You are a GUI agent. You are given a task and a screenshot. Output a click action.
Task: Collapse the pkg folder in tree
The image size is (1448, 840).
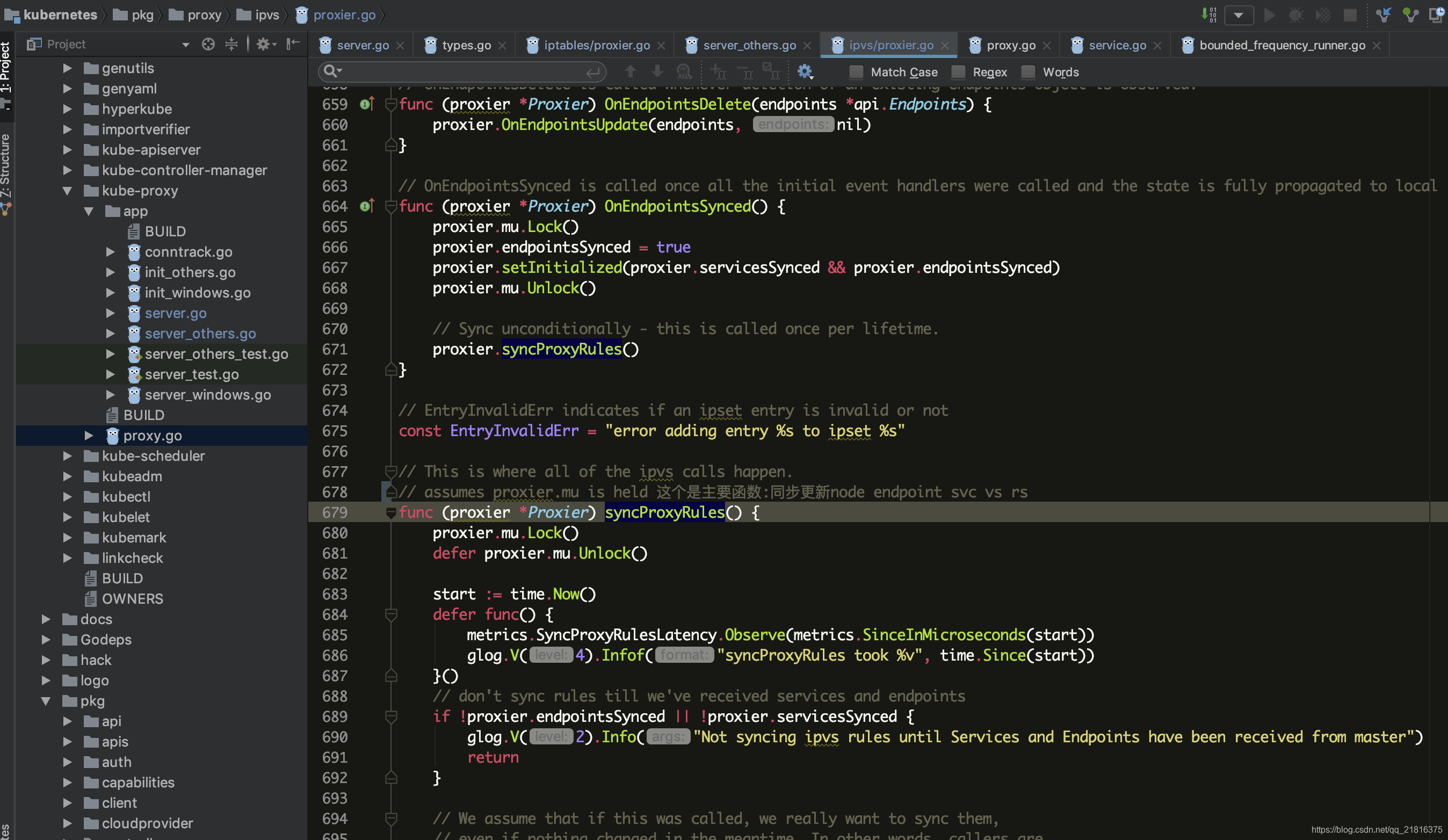(x=46, y=701)
